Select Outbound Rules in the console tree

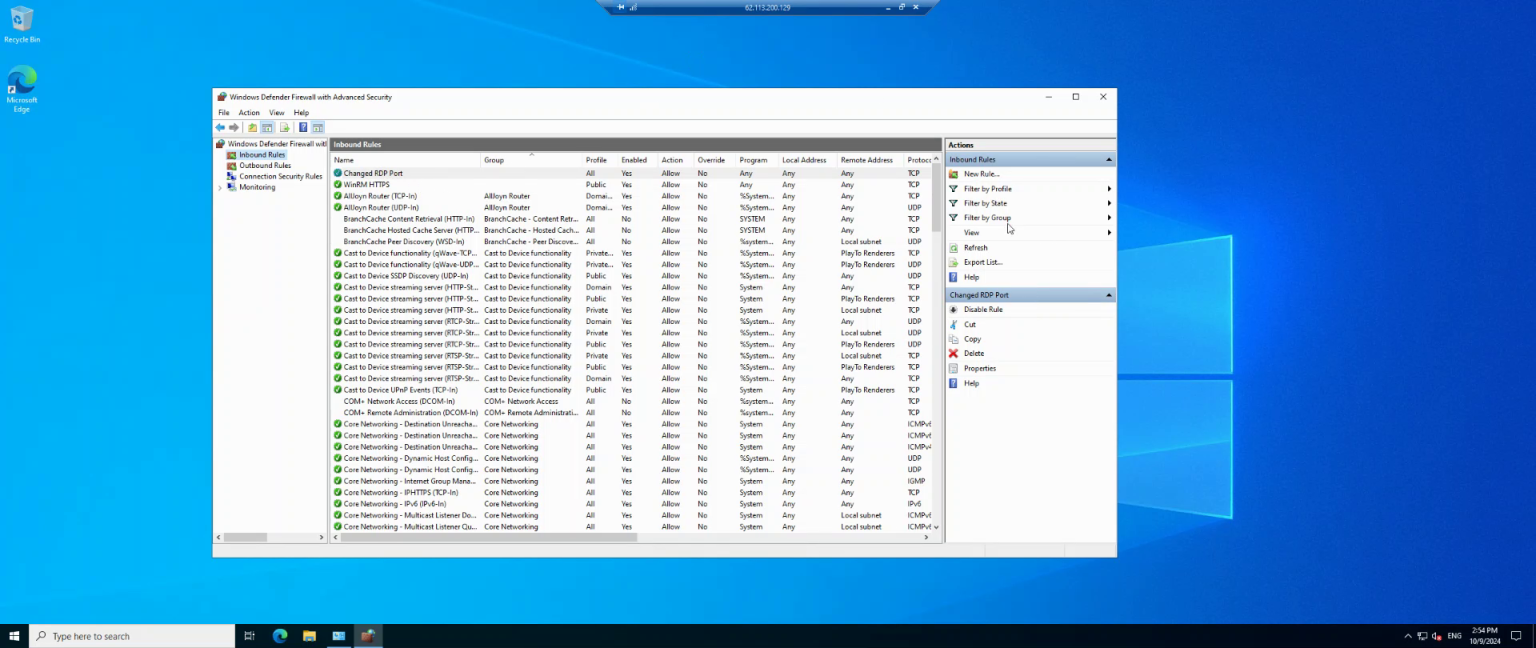coord(264,165)
